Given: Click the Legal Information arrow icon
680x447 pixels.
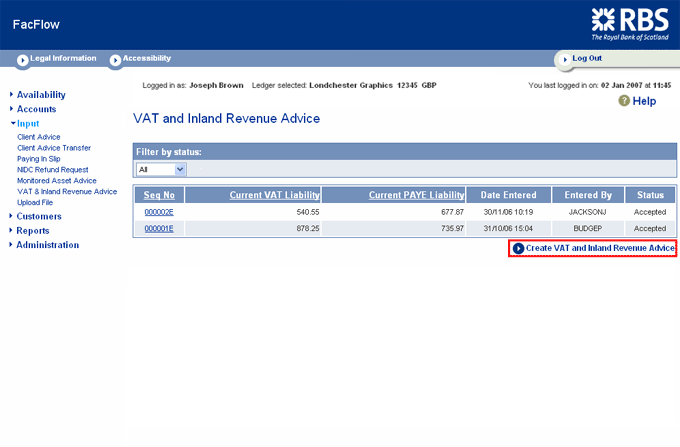Looking at the screenshot, I should click(23, 59).
